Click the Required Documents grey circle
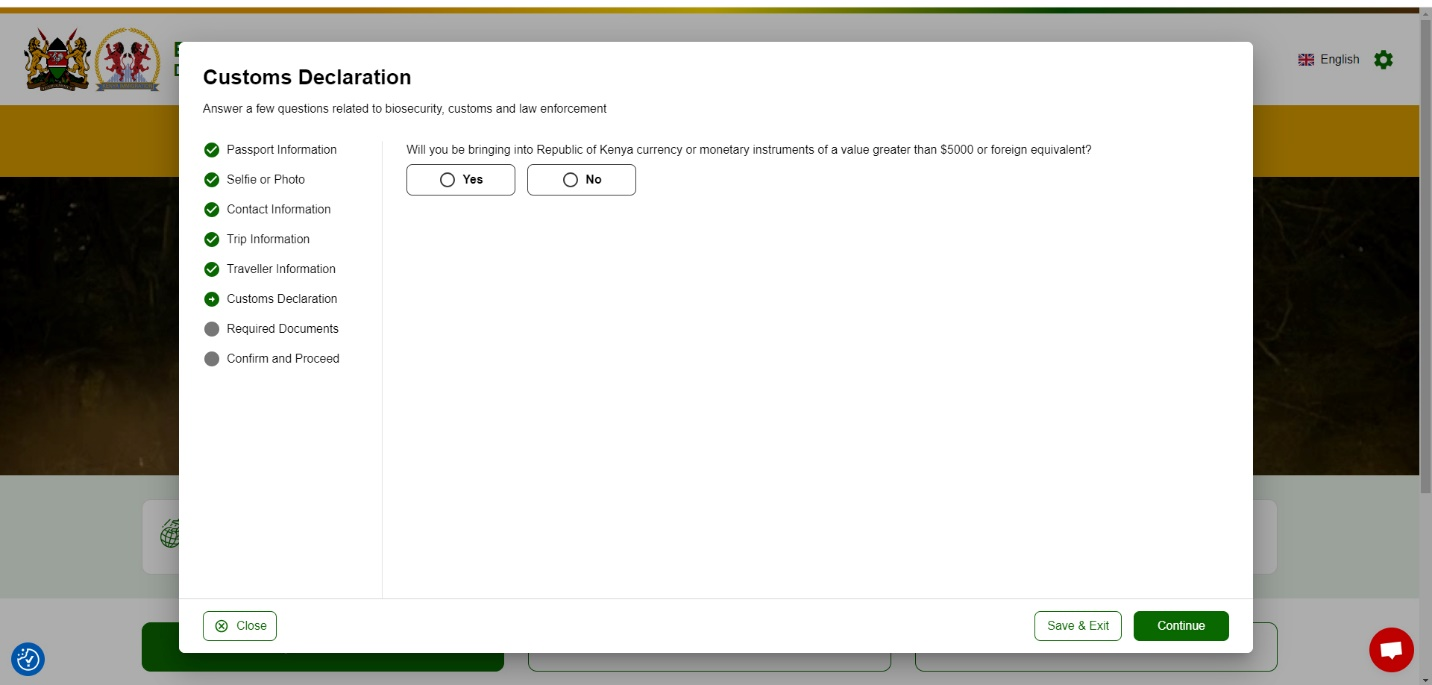 (211, 329)
